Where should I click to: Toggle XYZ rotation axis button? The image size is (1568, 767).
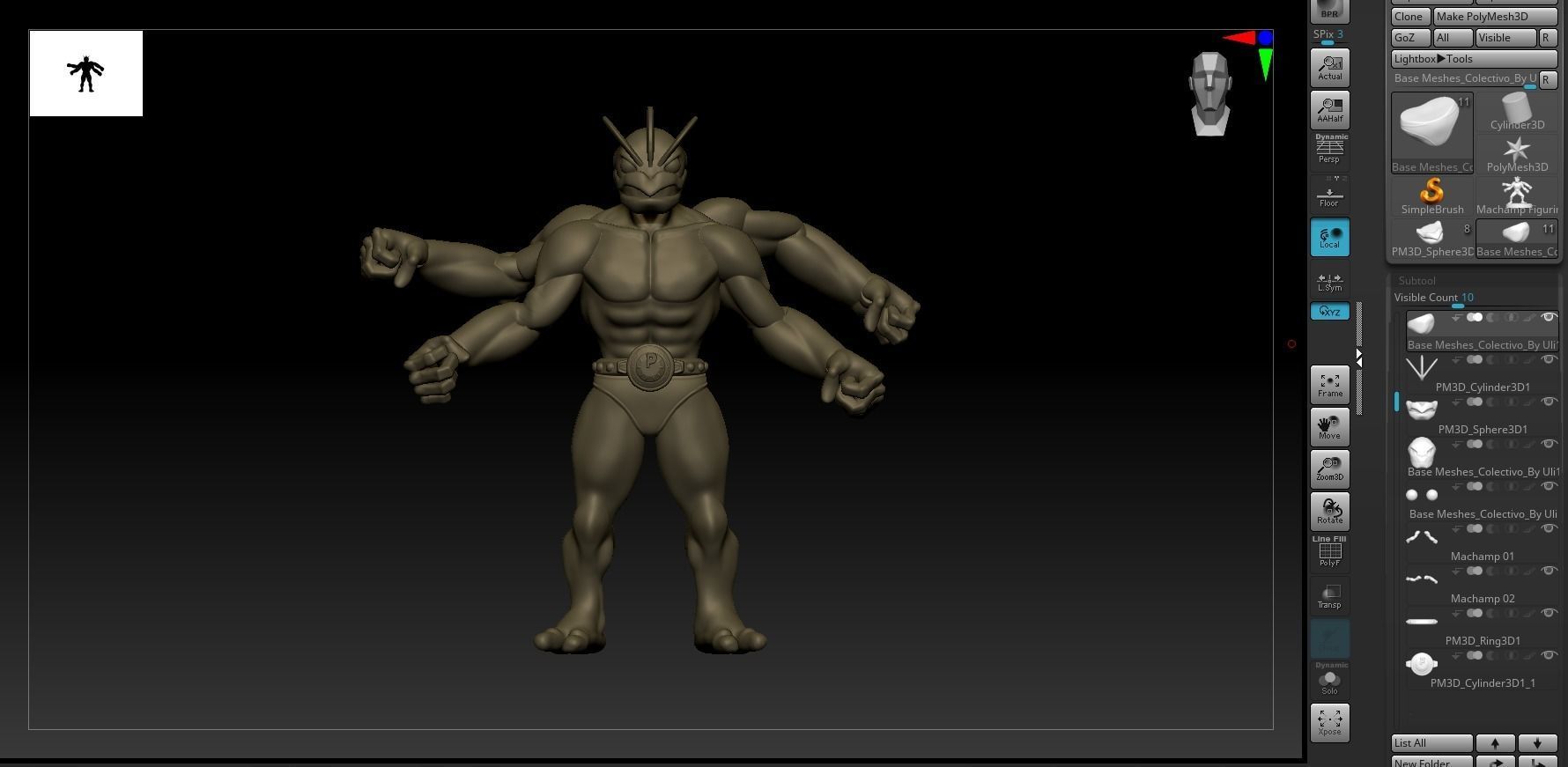pos(1329,312)
